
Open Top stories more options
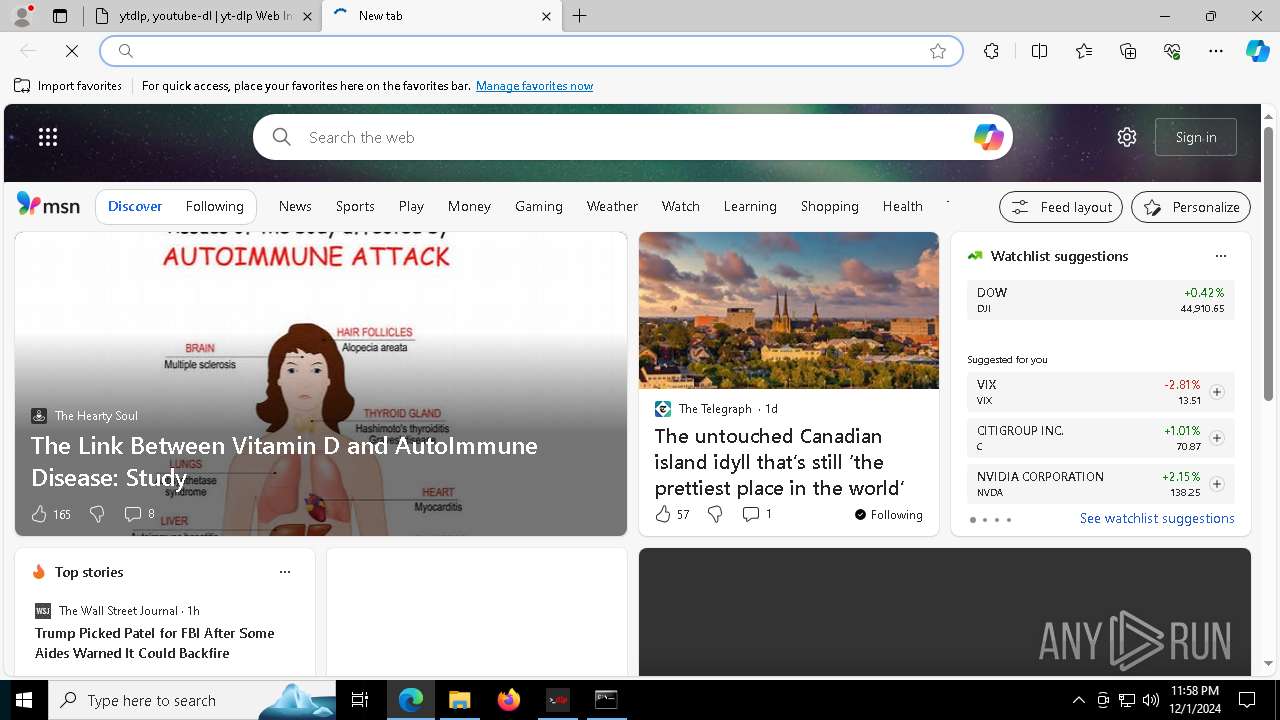coord(285,572)
